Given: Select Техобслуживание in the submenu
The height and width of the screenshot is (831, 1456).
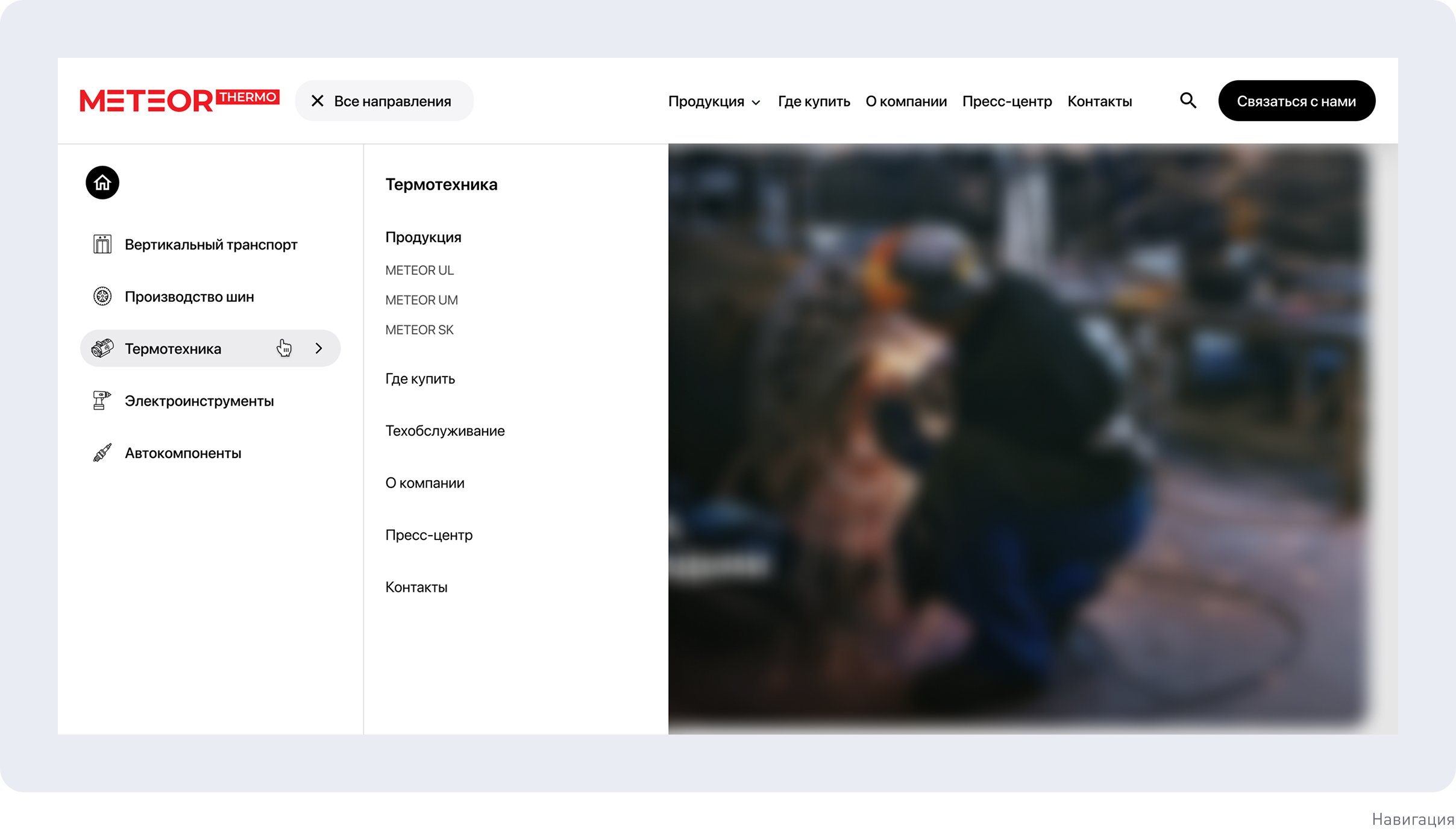Looking at the screenshot, I should [x=445, y=431].
